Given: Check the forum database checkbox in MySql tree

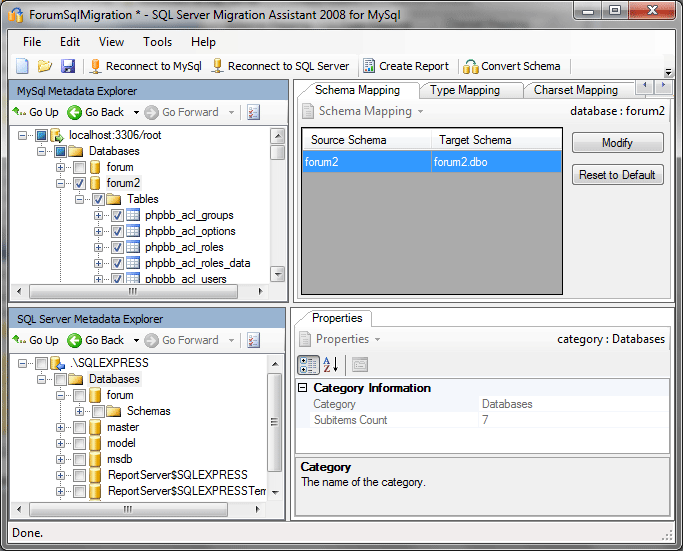Looking at the screenshot, I should tap(82, 167).
